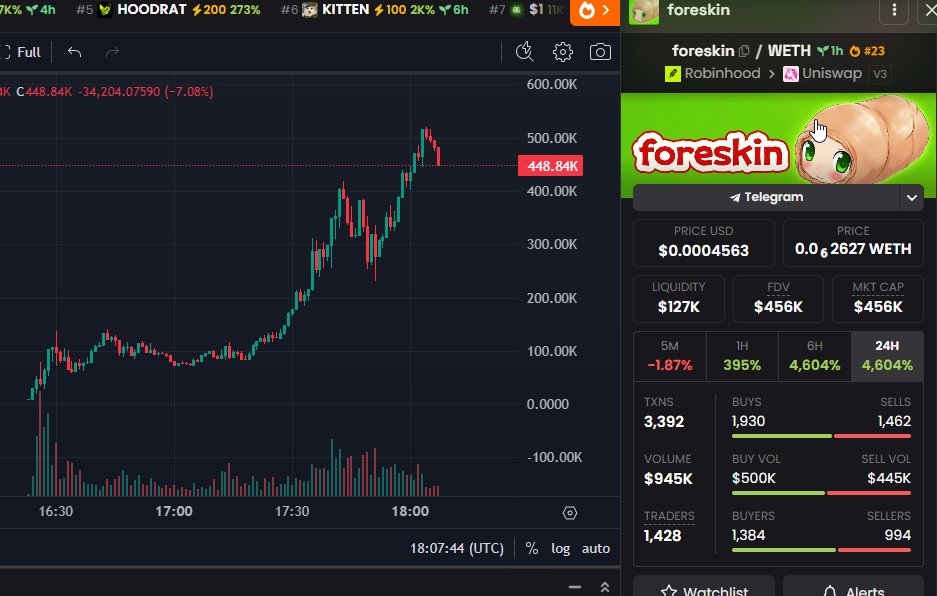This screenshot has width=937, height=596.
Task: Click the WETH price value
Action: click(853, 249)
